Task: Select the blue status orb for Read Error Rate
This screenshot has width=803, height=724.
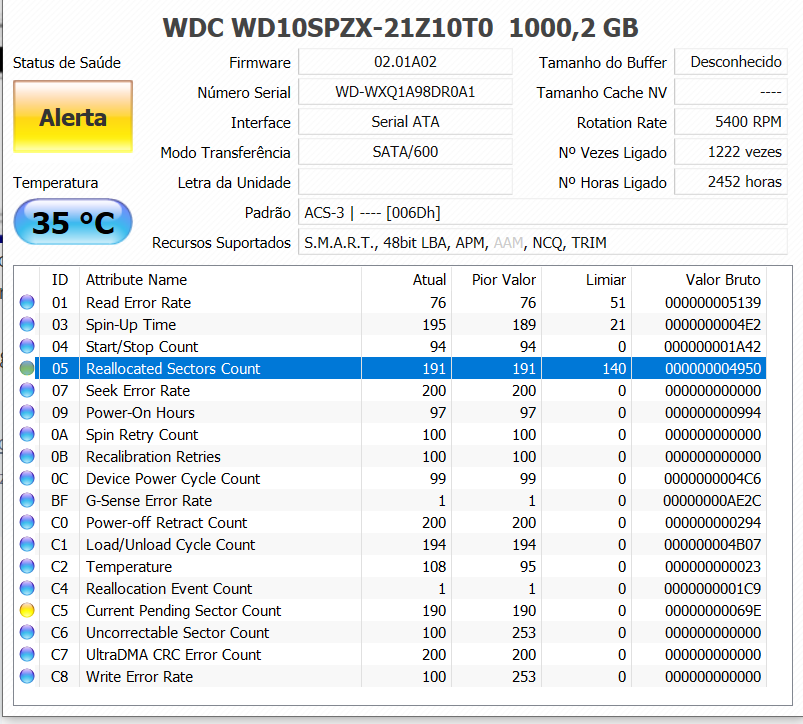Action: (27, 302)
